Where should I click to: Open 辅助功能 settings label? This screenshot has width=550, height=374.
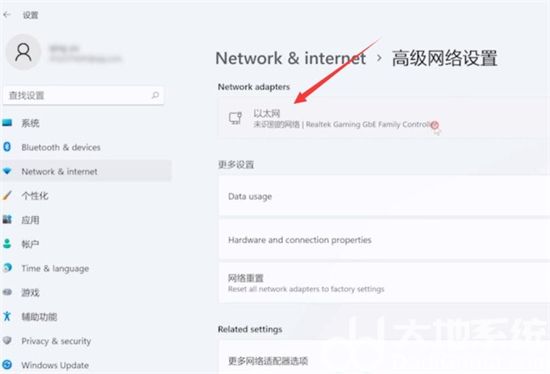[x=39, y=317]
